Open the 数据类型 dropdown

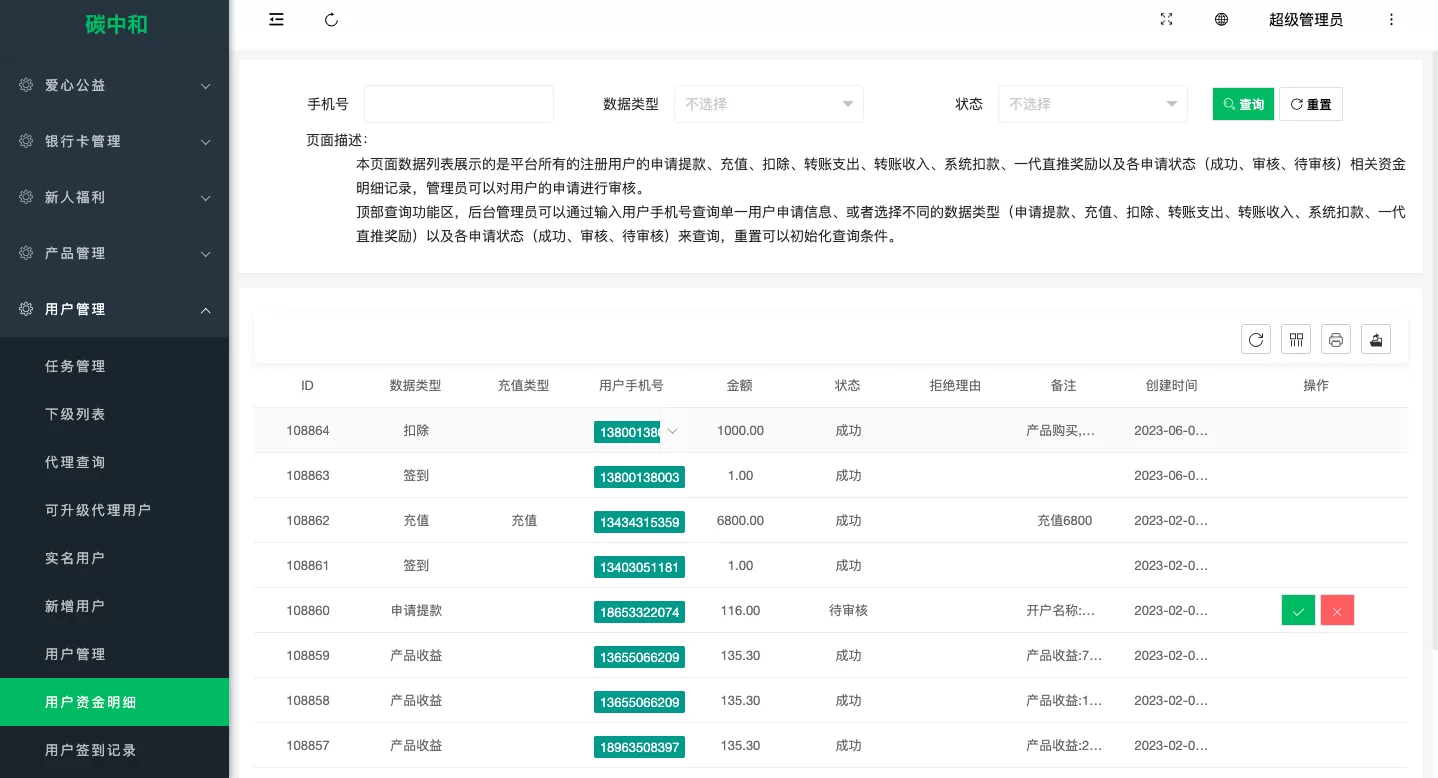coord(768,103)
